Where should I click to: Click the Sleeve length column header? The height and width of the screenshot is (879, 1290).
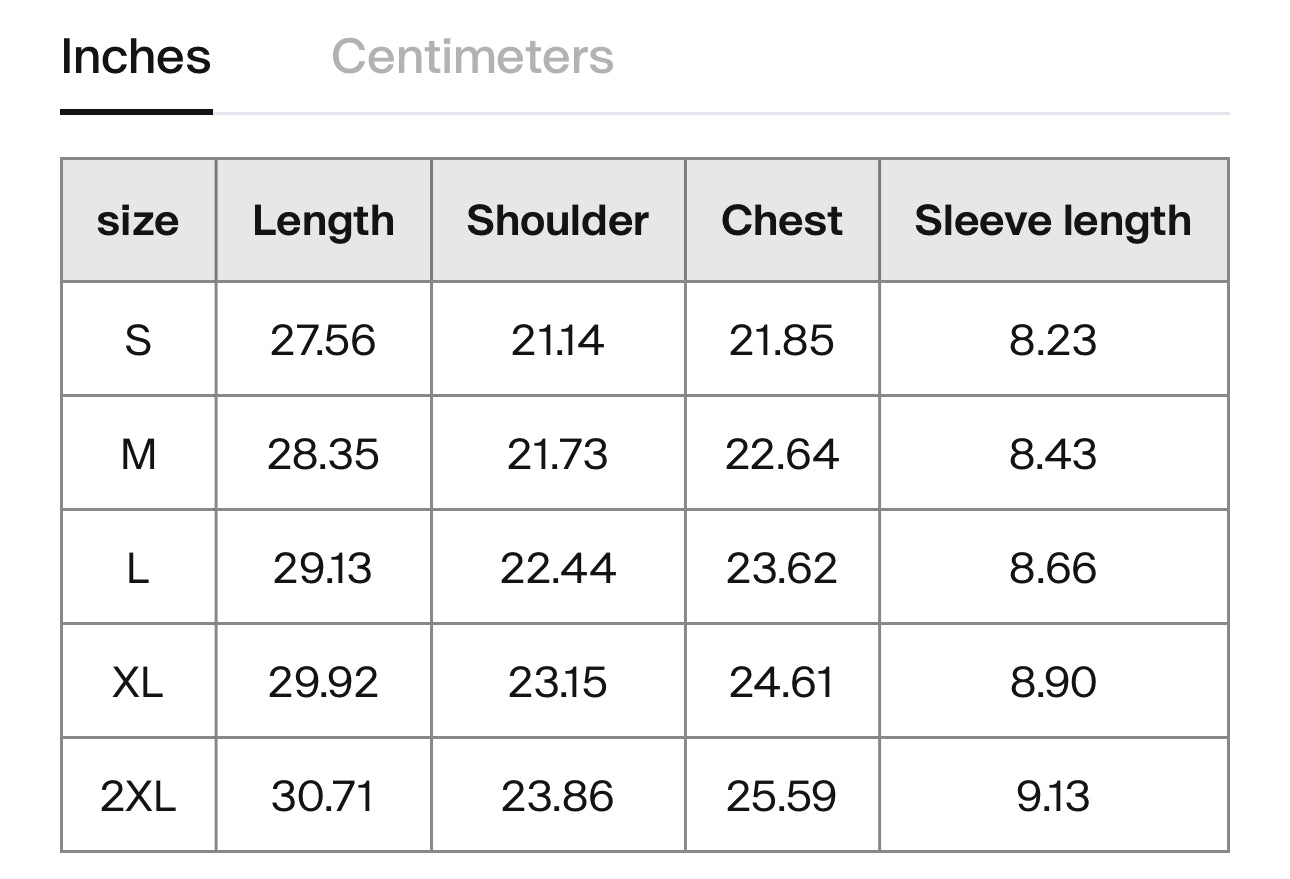click(x=1053, y=221)
